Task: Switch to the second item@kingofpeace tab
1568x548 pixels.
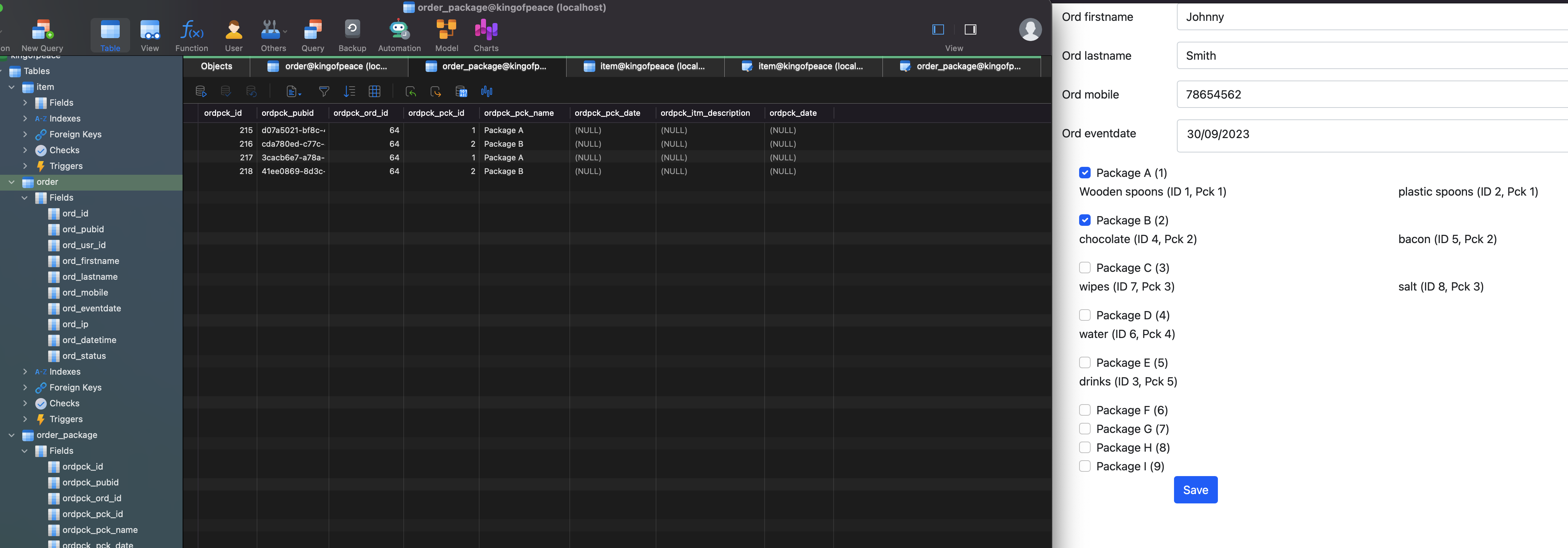Action: tap(803, 67)
